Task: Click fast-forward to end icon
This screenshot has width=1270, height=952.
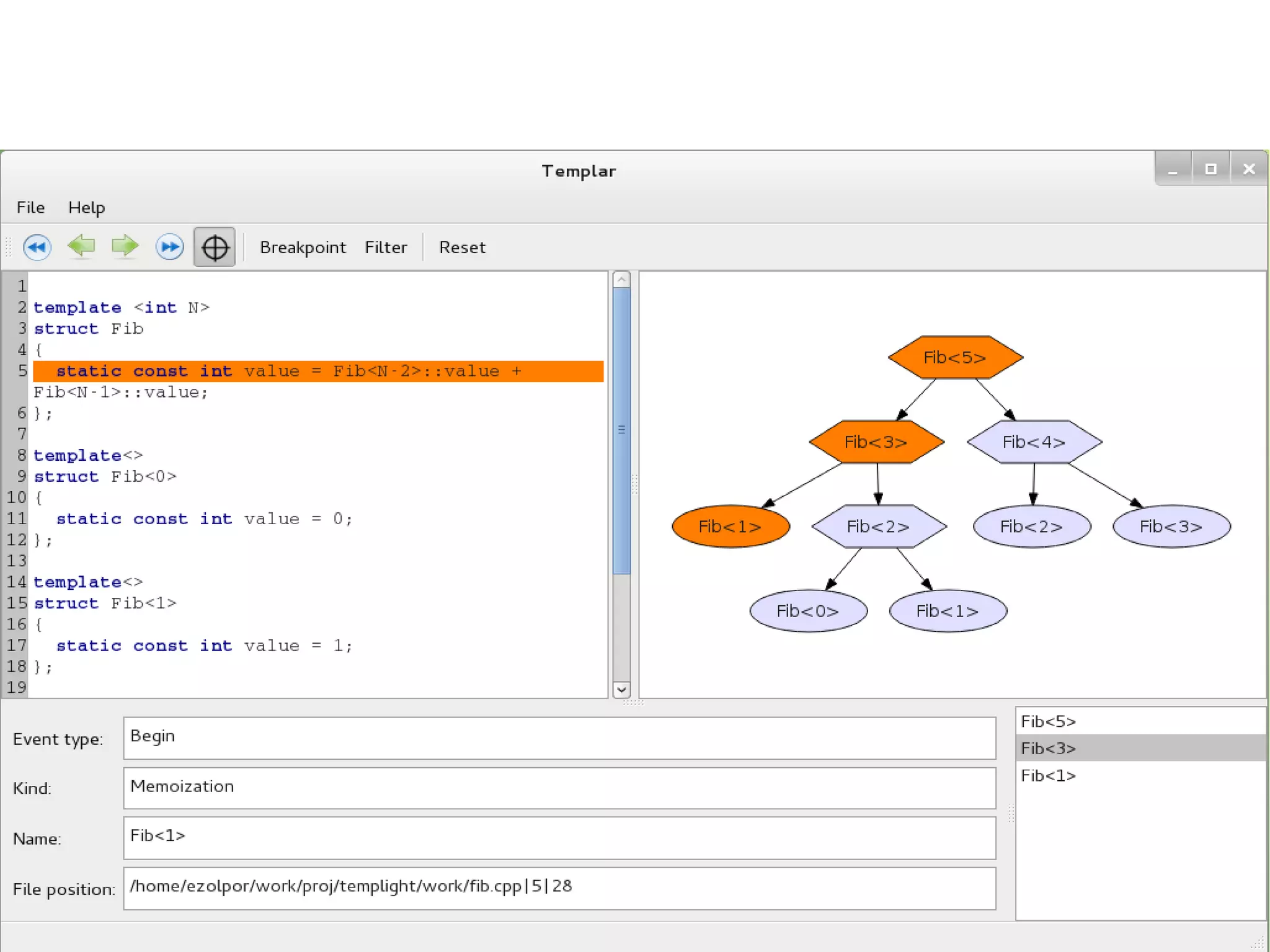Action: [x=169, y=247]
